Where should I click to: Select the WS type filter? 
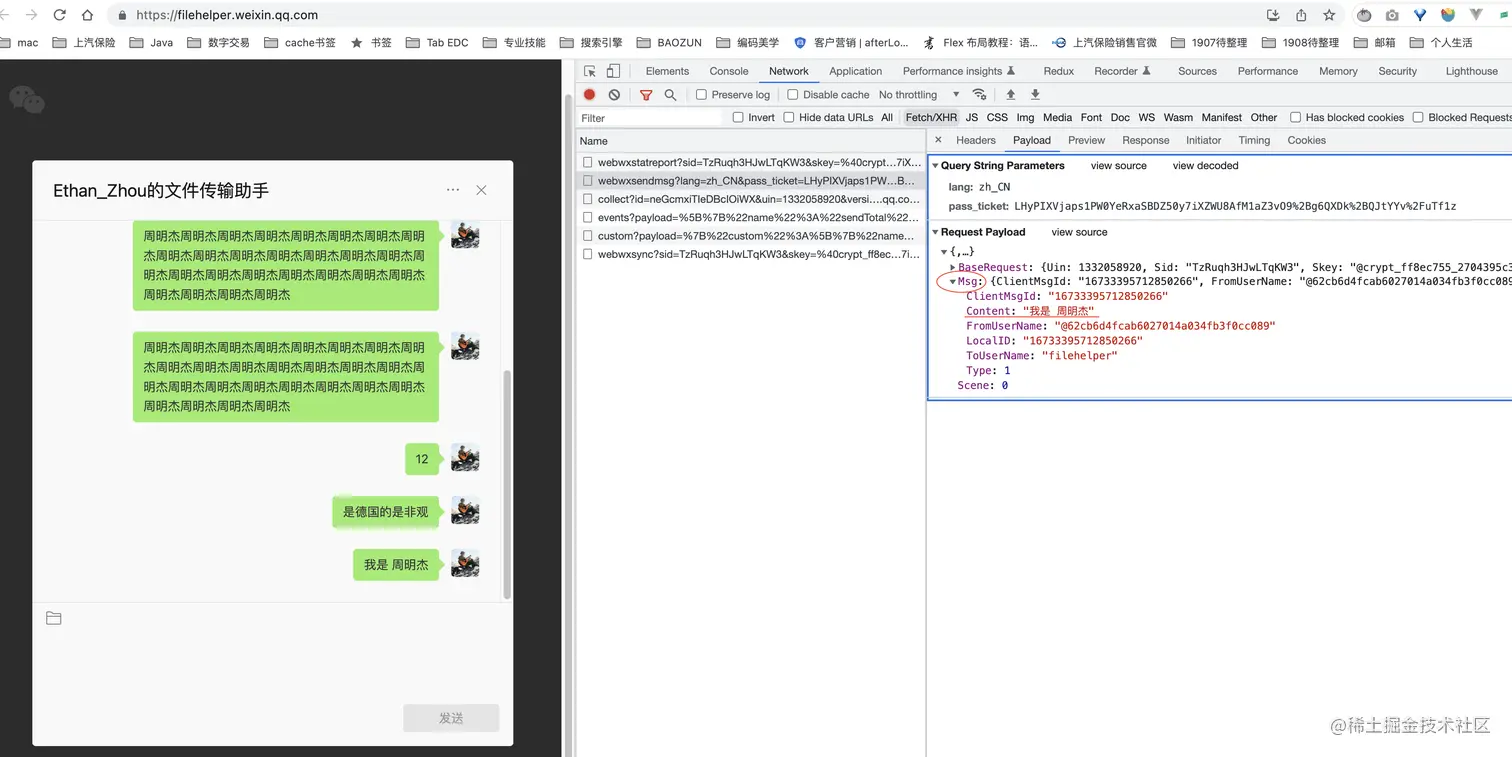pos(1146,117)
